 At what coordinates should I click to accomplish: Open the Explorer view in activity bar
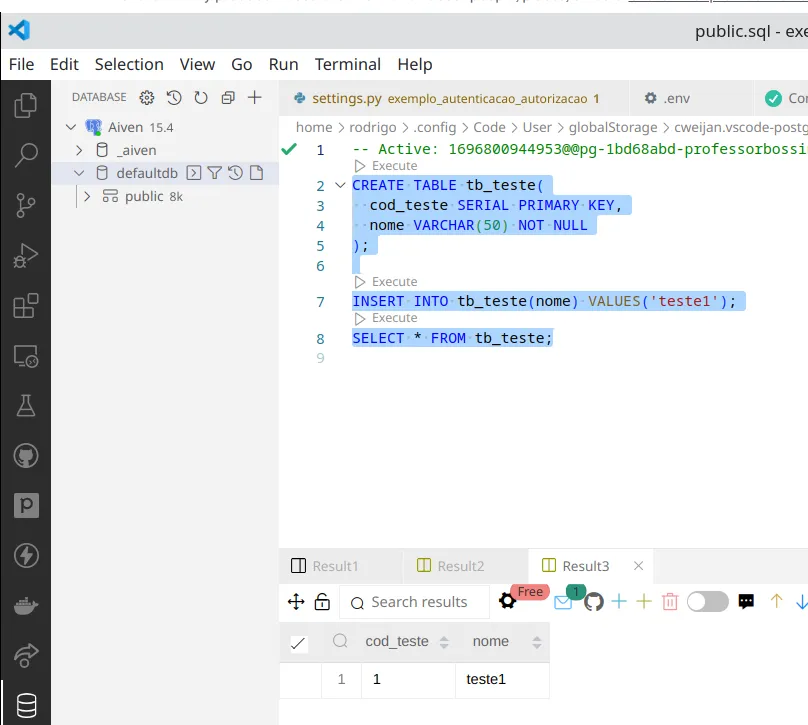[x=25, y=106]
